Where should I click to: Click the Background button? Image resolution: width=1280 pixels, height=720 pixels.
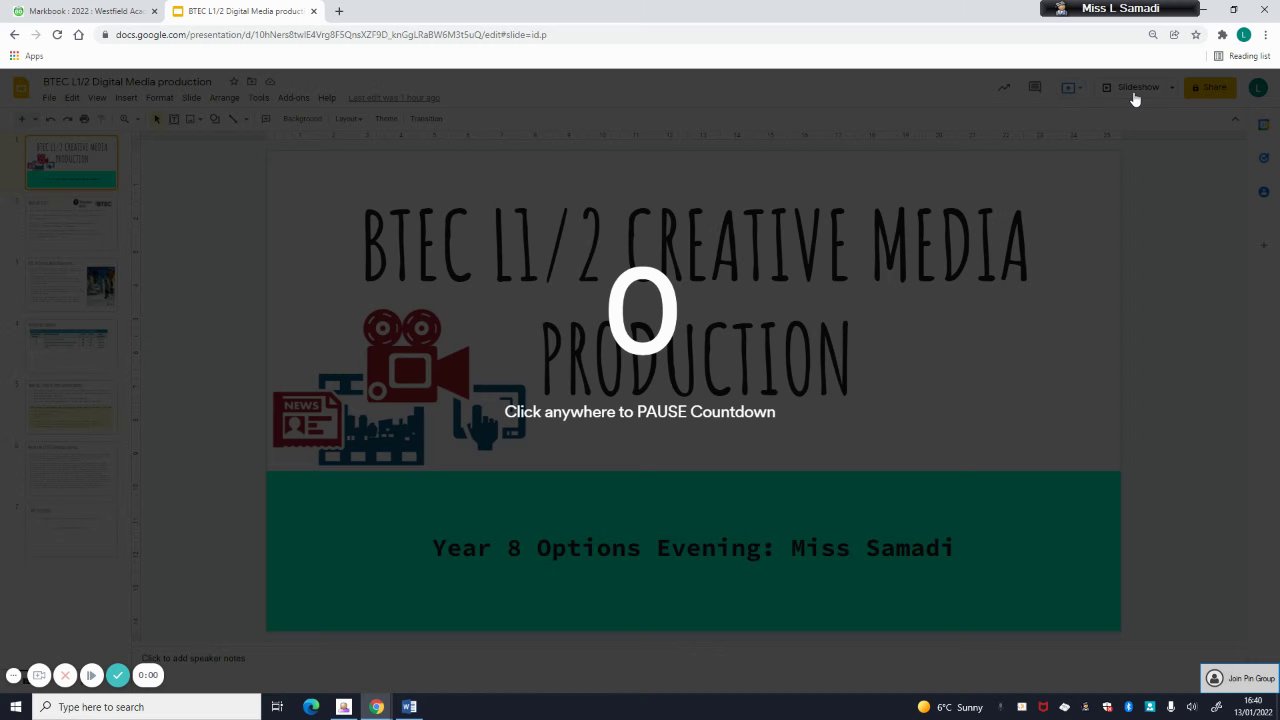tap(302, 119)
